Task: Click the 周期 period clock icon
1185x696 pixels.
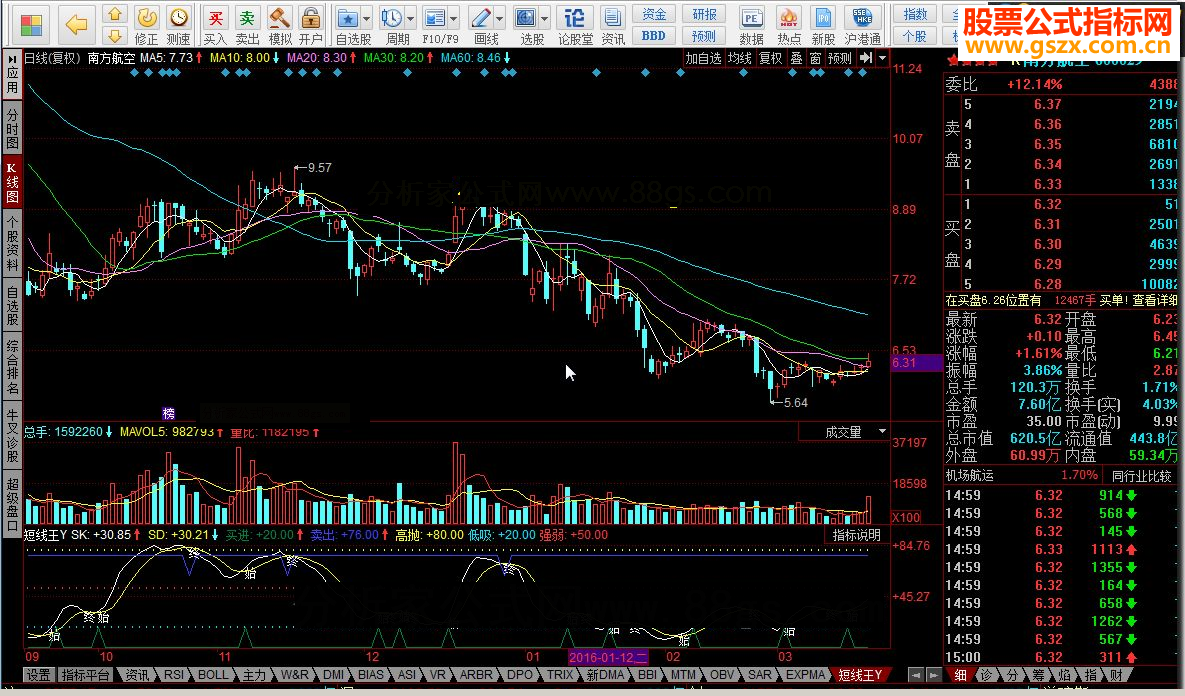Action: click(392, 26)
